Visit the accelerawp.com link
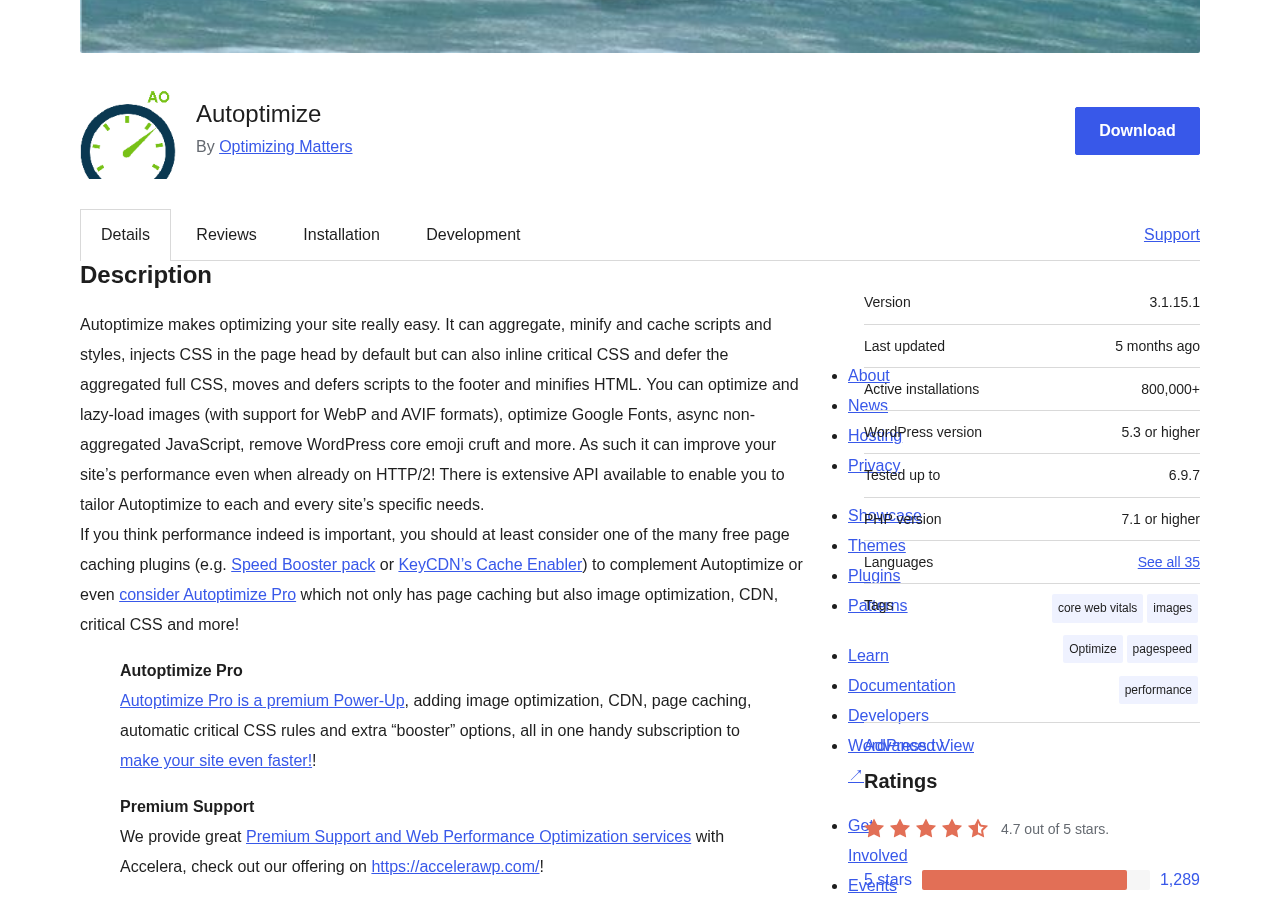1280x900 pixels. (455, 867)
